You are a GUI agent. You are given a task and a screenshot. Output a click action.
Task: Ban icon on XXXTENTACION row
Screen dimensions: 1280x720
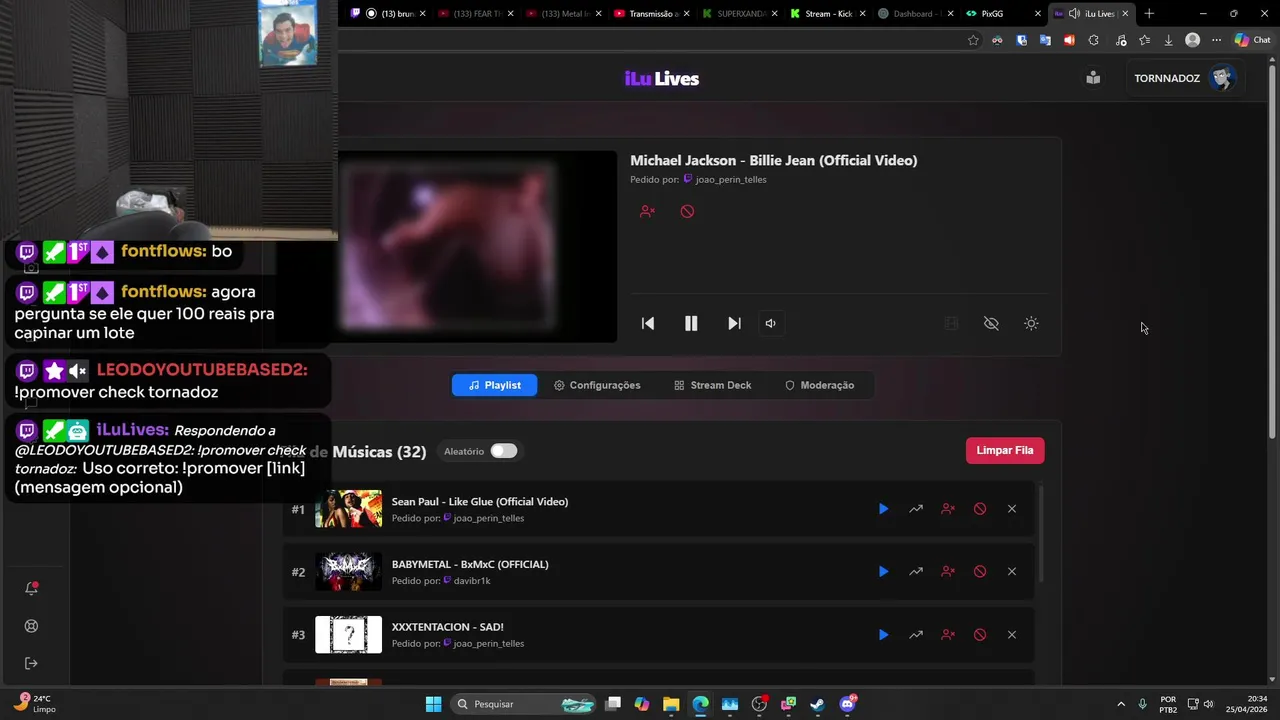(979, 635)
